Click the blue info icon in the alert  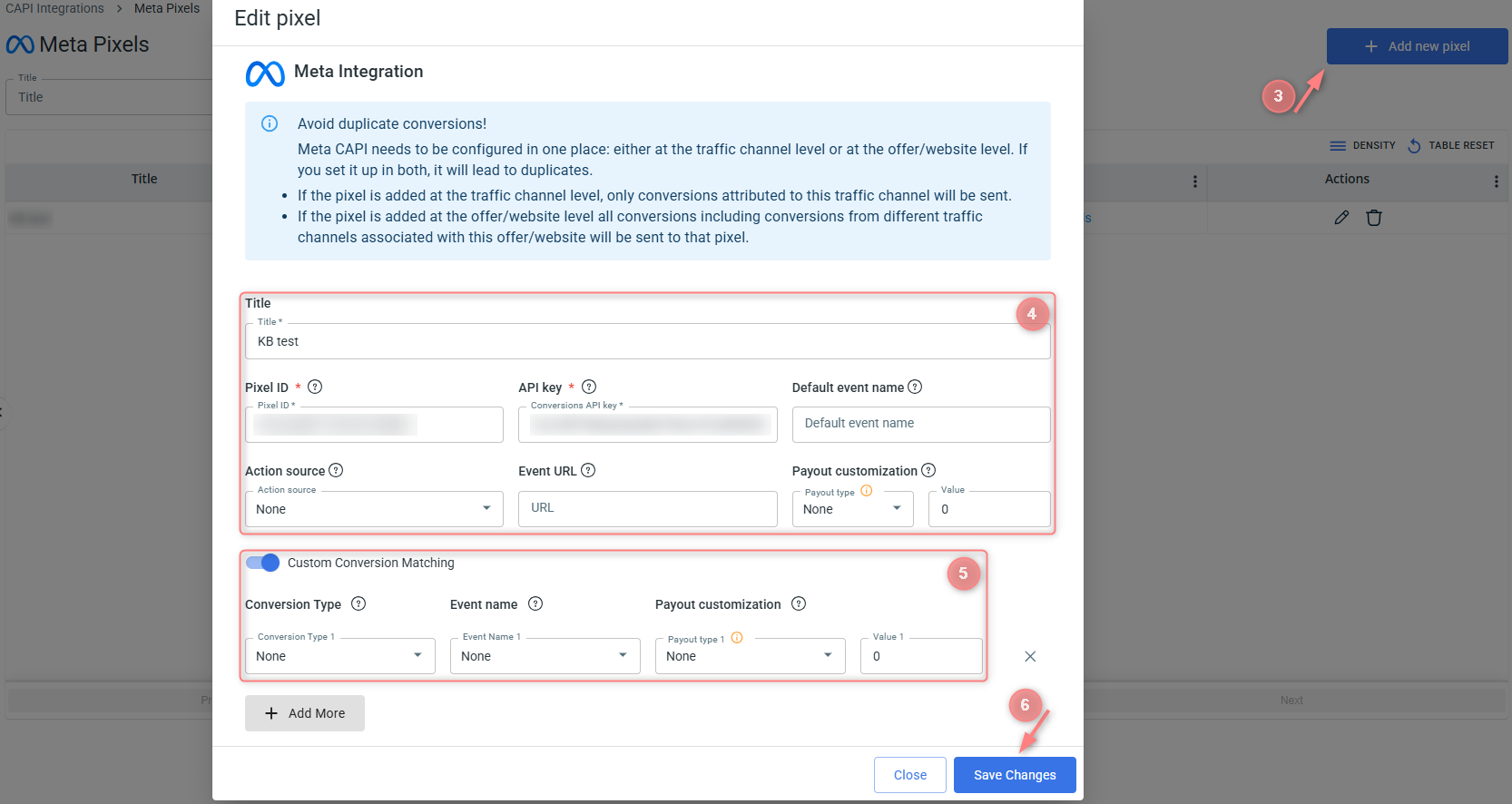click(x=270, y=123)
